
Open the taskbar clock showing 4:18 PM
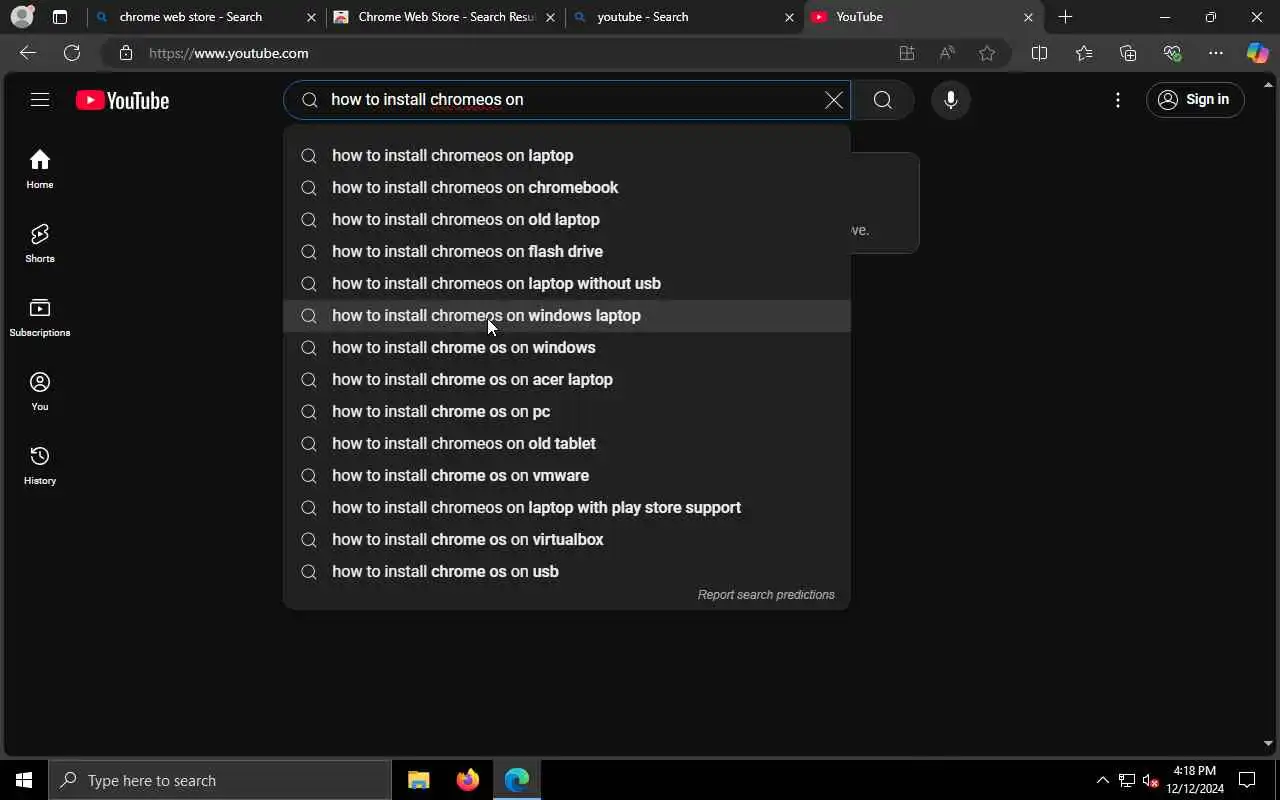coord(1194,780)
